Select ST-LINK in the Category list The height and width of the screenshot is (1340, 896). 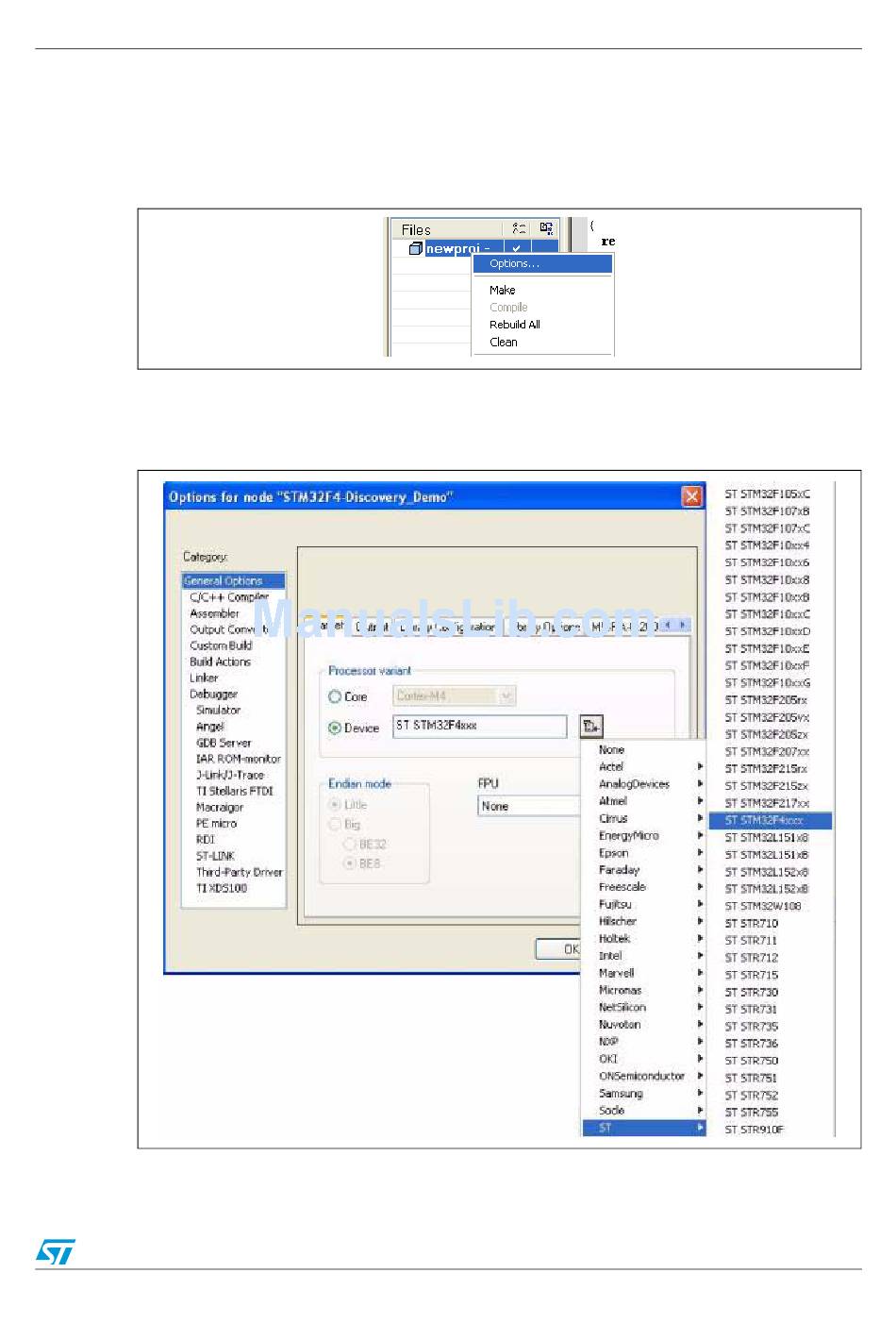pos(215,856)
